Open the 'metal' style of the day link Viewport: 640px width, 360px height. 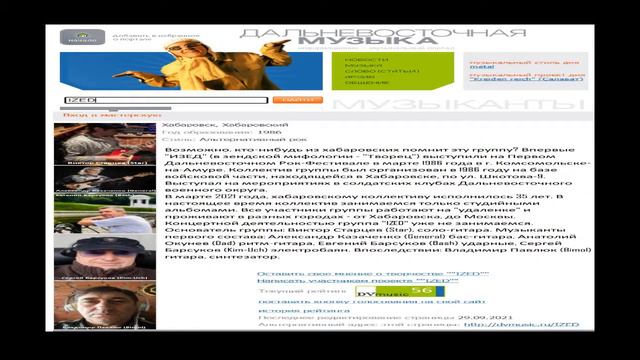click(x=482, y=67)
